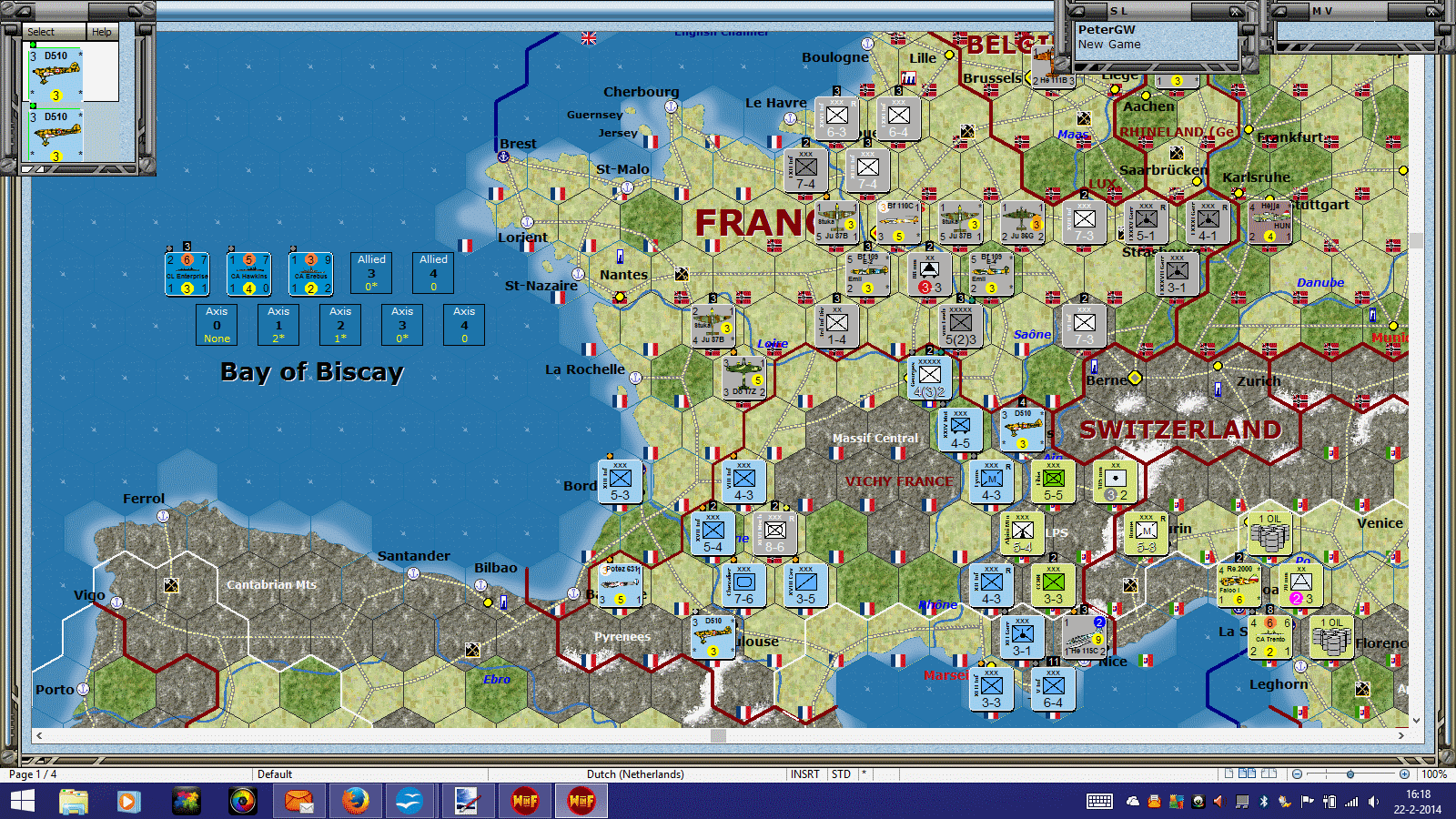
Task: Select the CA Hawkins cruiser counter
Action: 248,274
